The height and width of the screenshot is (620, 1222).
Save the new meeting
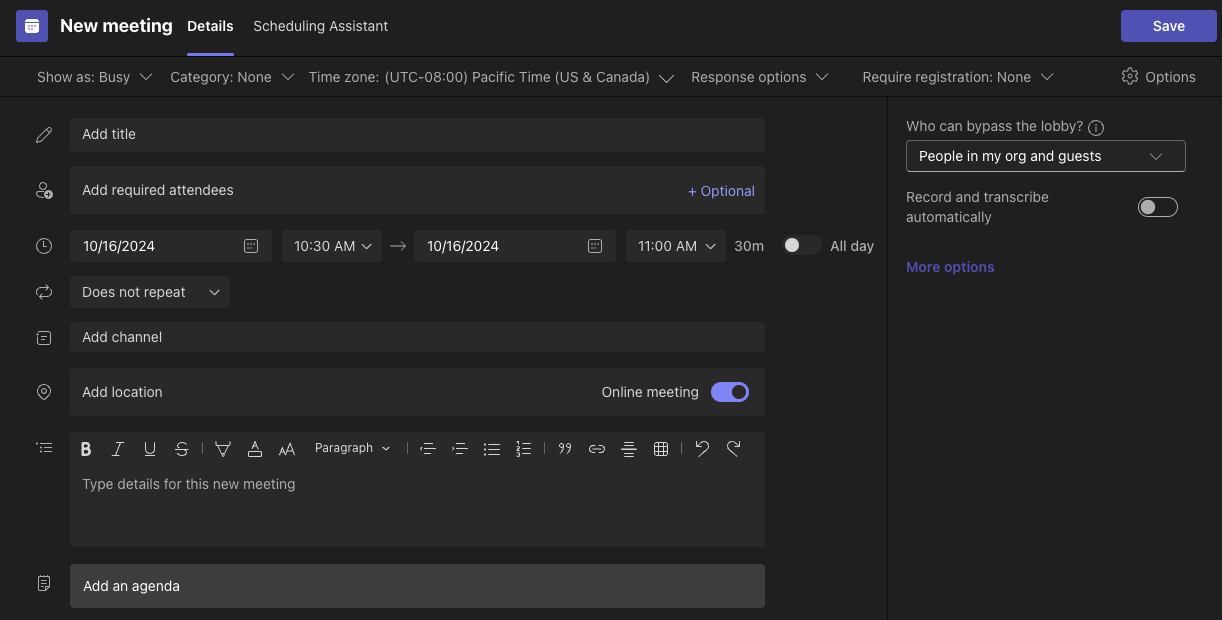click(x=1168, y=26)
